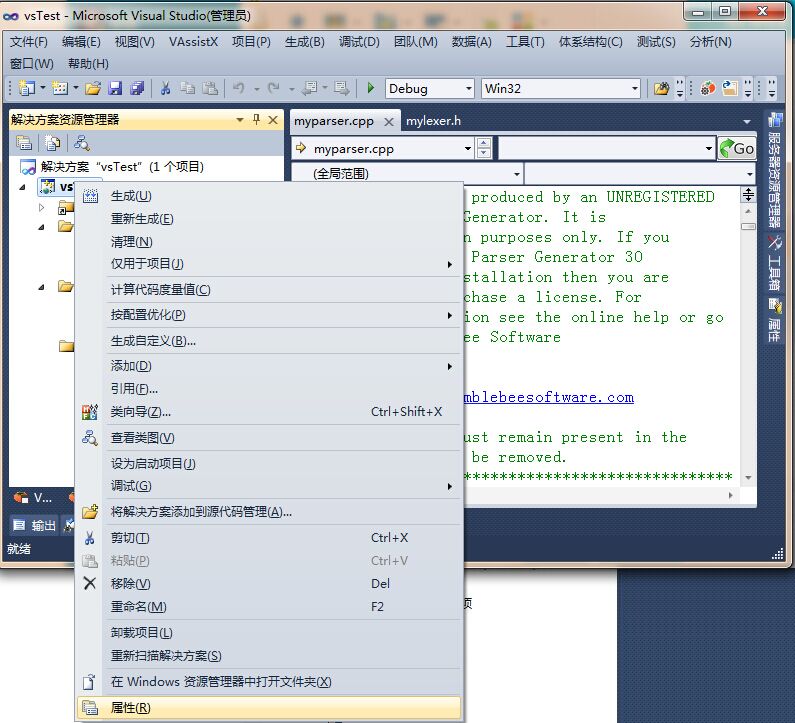Switch to the mylexer.h tab

(433, 121)
